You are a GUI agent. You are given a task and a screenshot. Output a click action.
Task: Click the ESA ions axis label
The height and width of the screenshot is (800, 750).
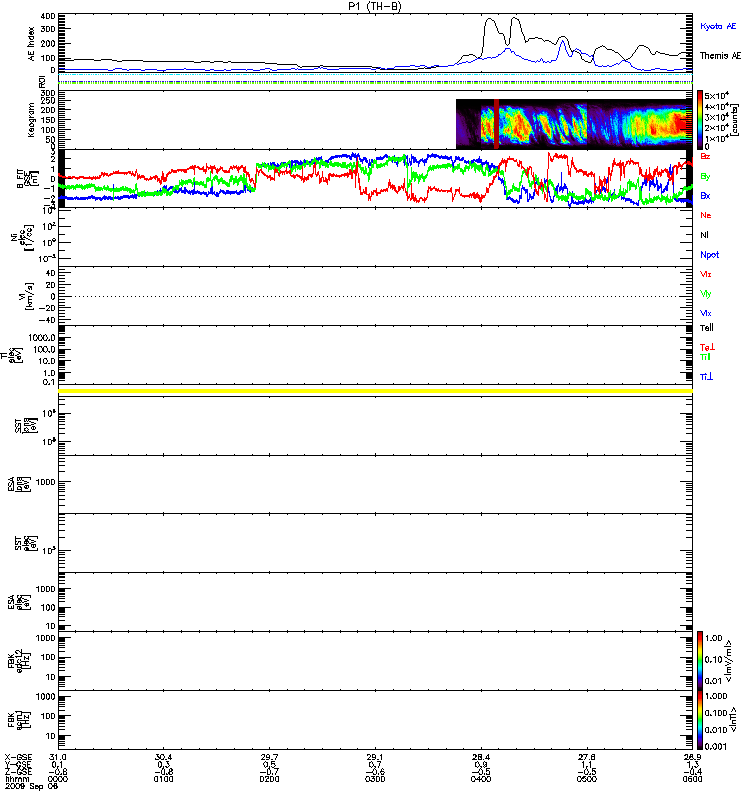point(19,484)
